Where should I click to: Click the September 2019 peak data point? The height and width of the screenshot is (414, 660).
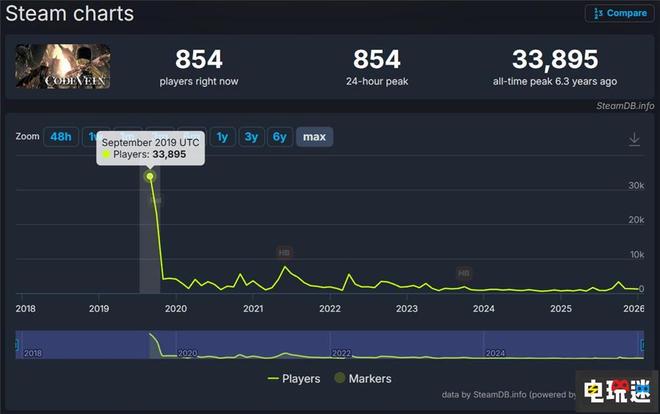[x=150, y=177]
